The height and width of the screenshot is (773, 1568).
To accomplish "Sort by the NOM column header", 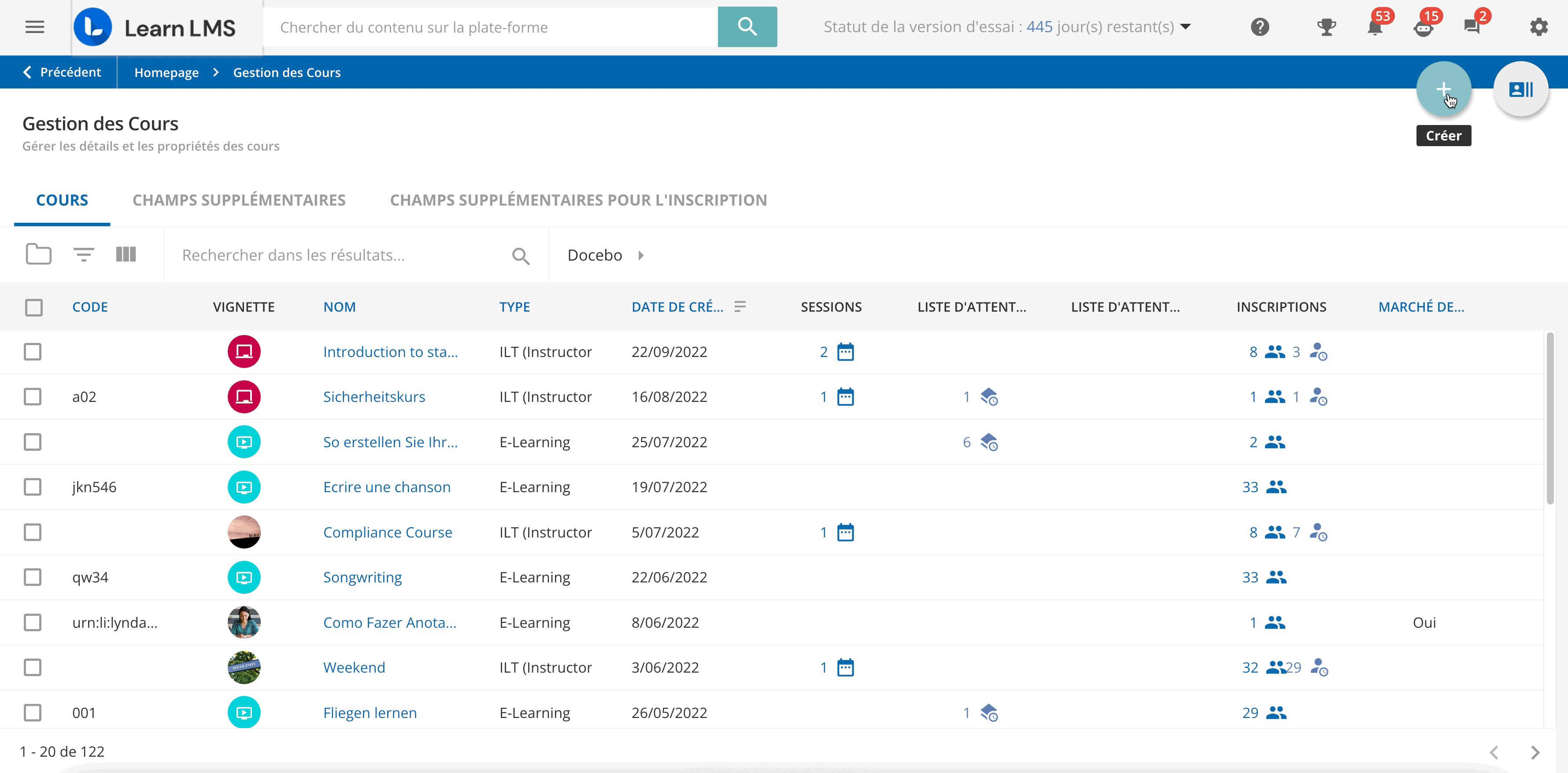I will (x=339, y=307).
